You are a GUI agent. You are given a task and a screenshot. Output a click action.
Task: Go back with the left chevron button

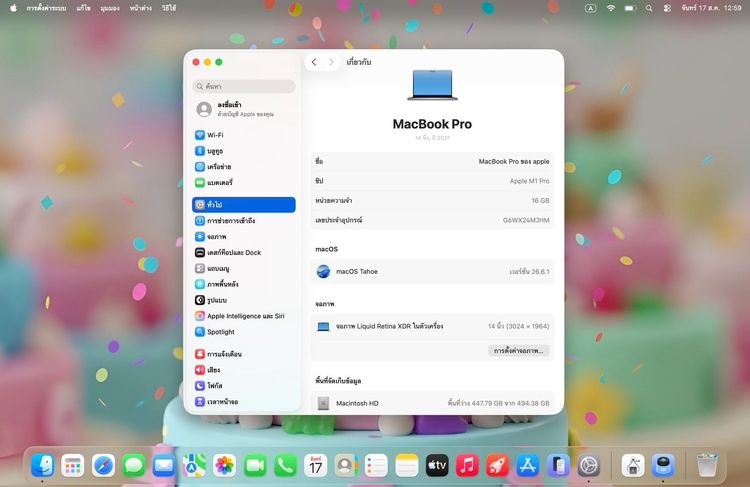click(x=314, y=62)
